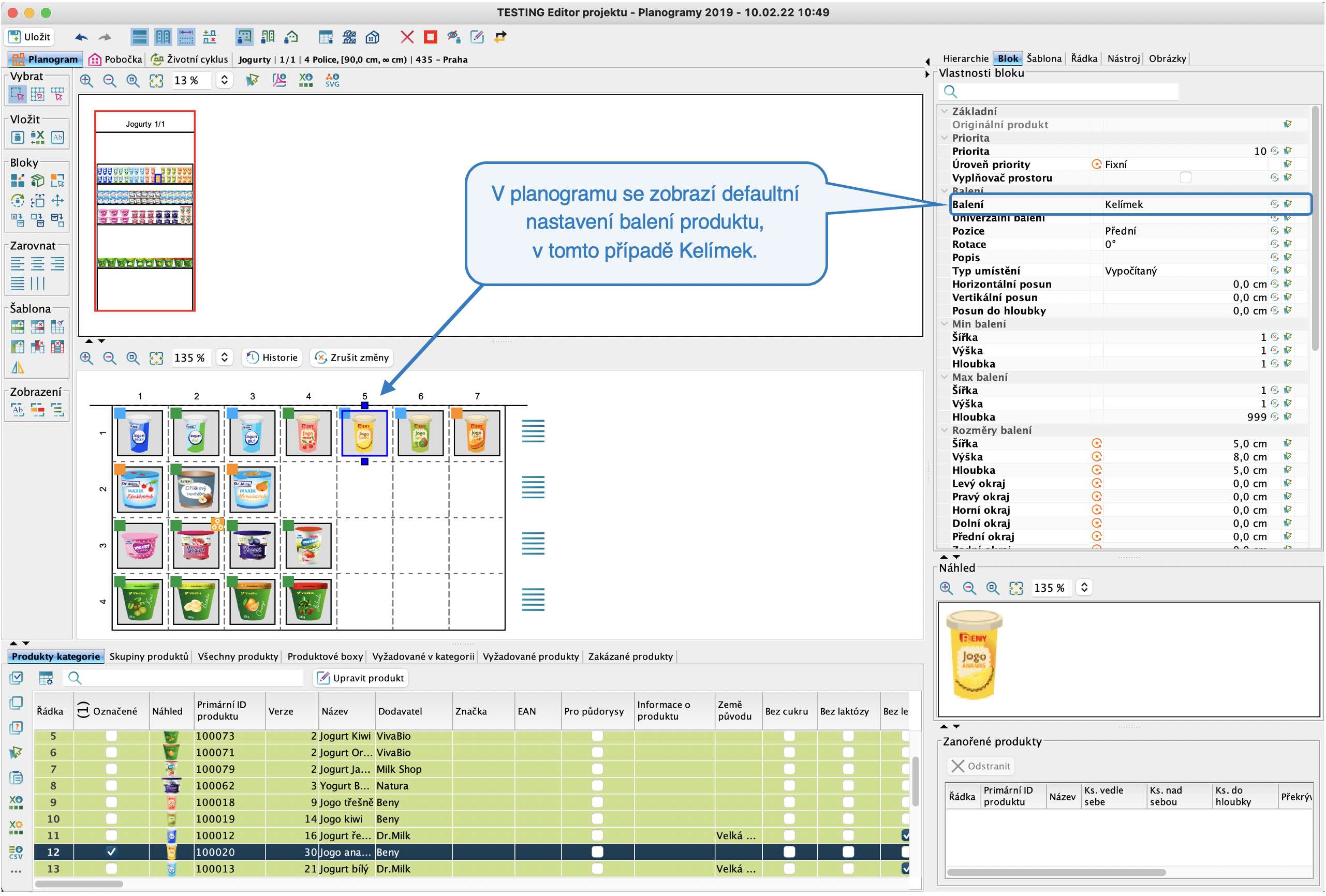
Task: Click the product table horizontal scrollbar
Action: click(79, 884)
